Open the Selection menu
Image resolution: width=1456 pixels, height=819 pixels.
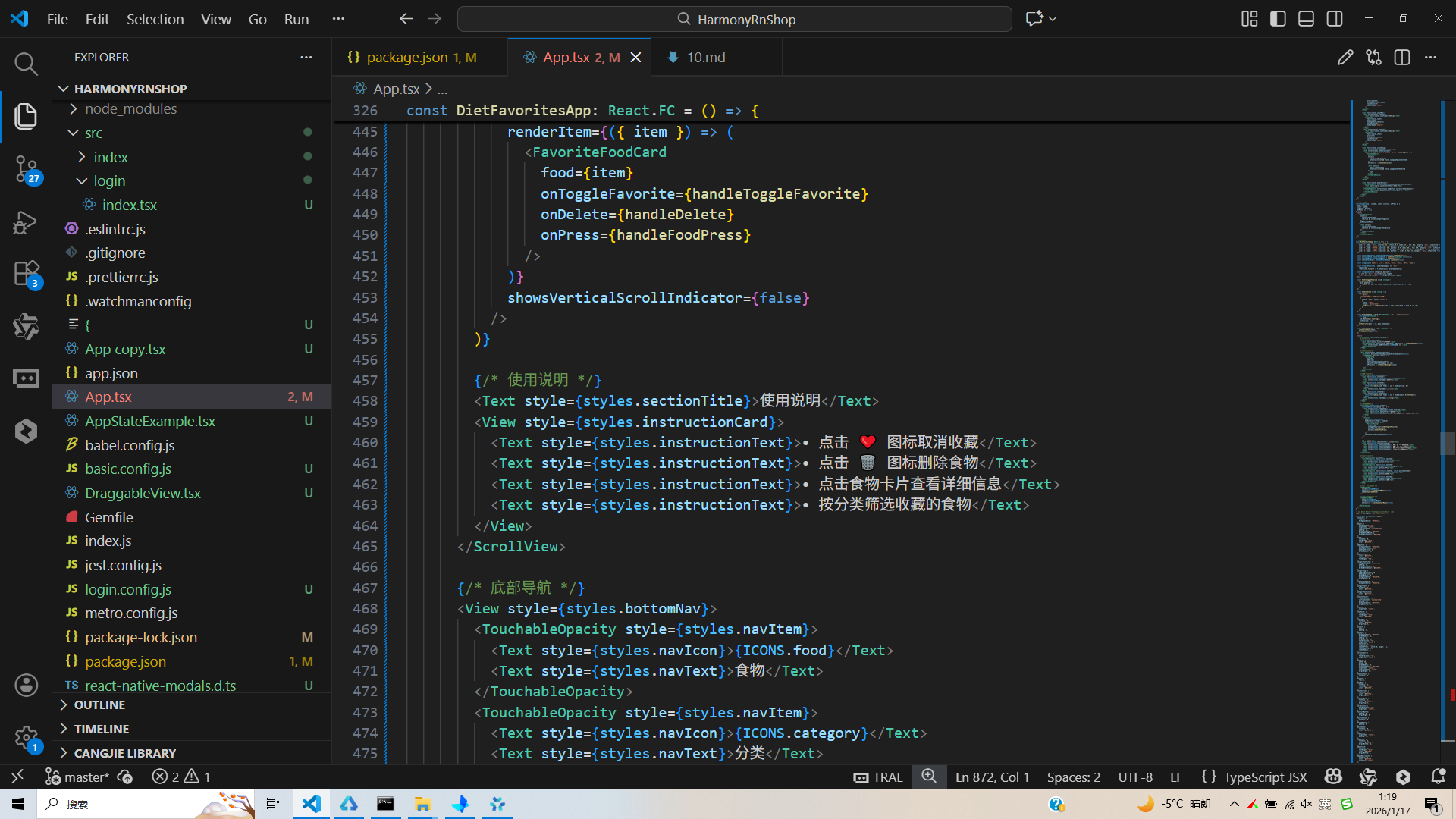[x=155, y=19]
